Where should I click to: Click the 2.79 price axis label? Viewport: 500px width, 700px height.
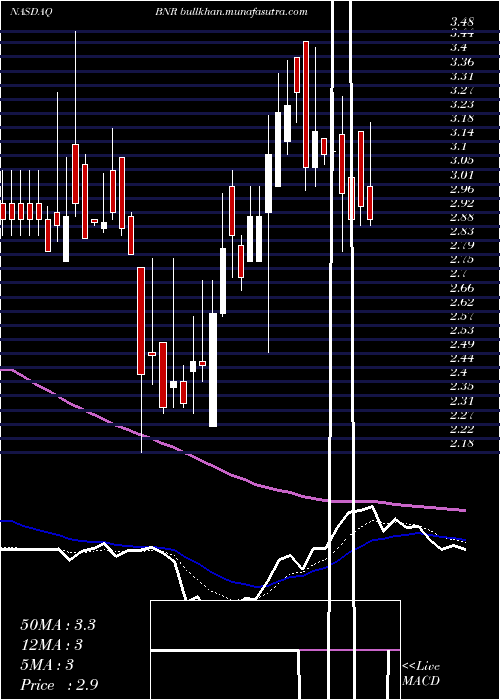[462, 245]
